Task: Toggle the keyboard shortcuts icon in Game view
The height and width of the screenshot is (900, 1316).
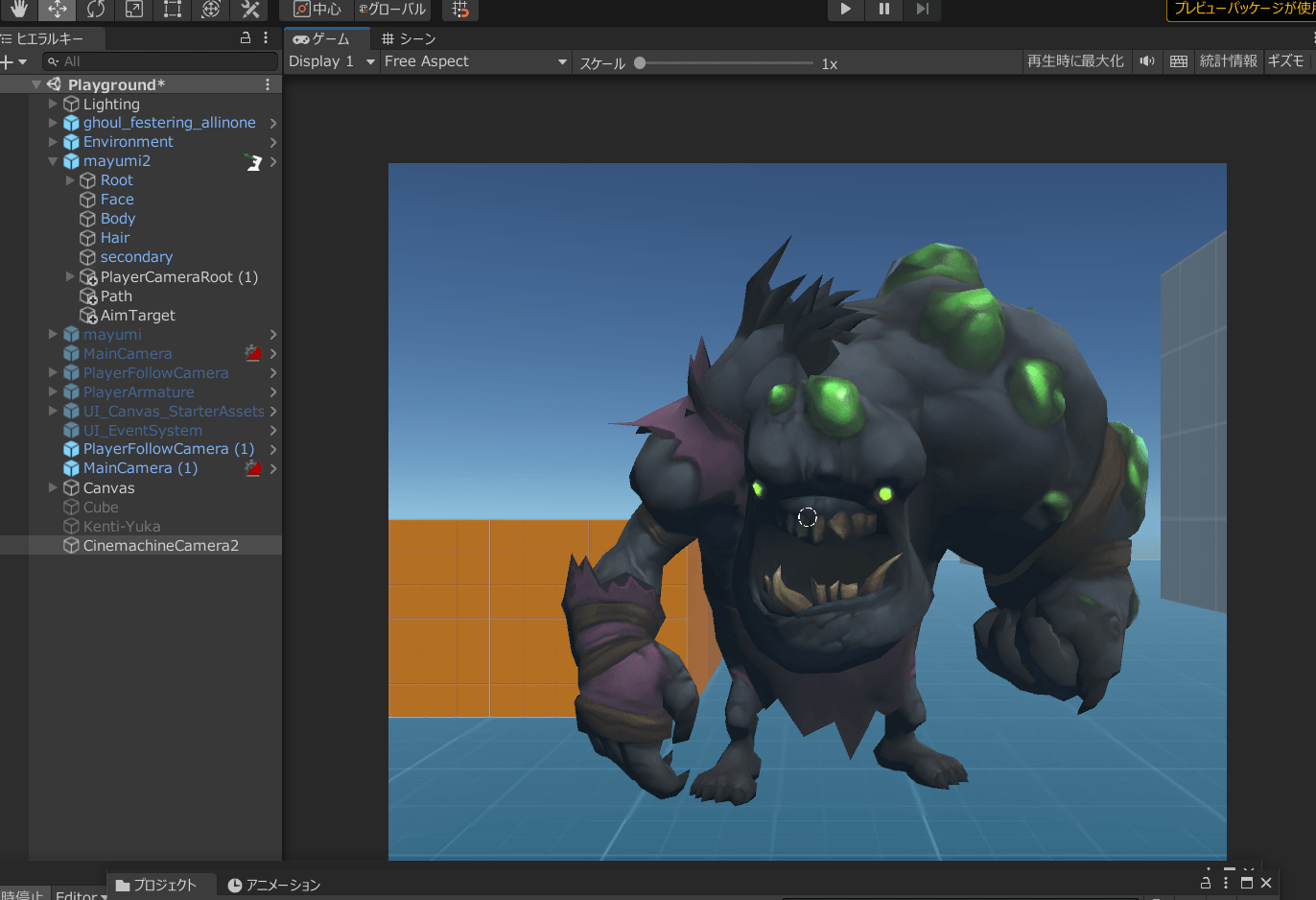Action: 1179,61
